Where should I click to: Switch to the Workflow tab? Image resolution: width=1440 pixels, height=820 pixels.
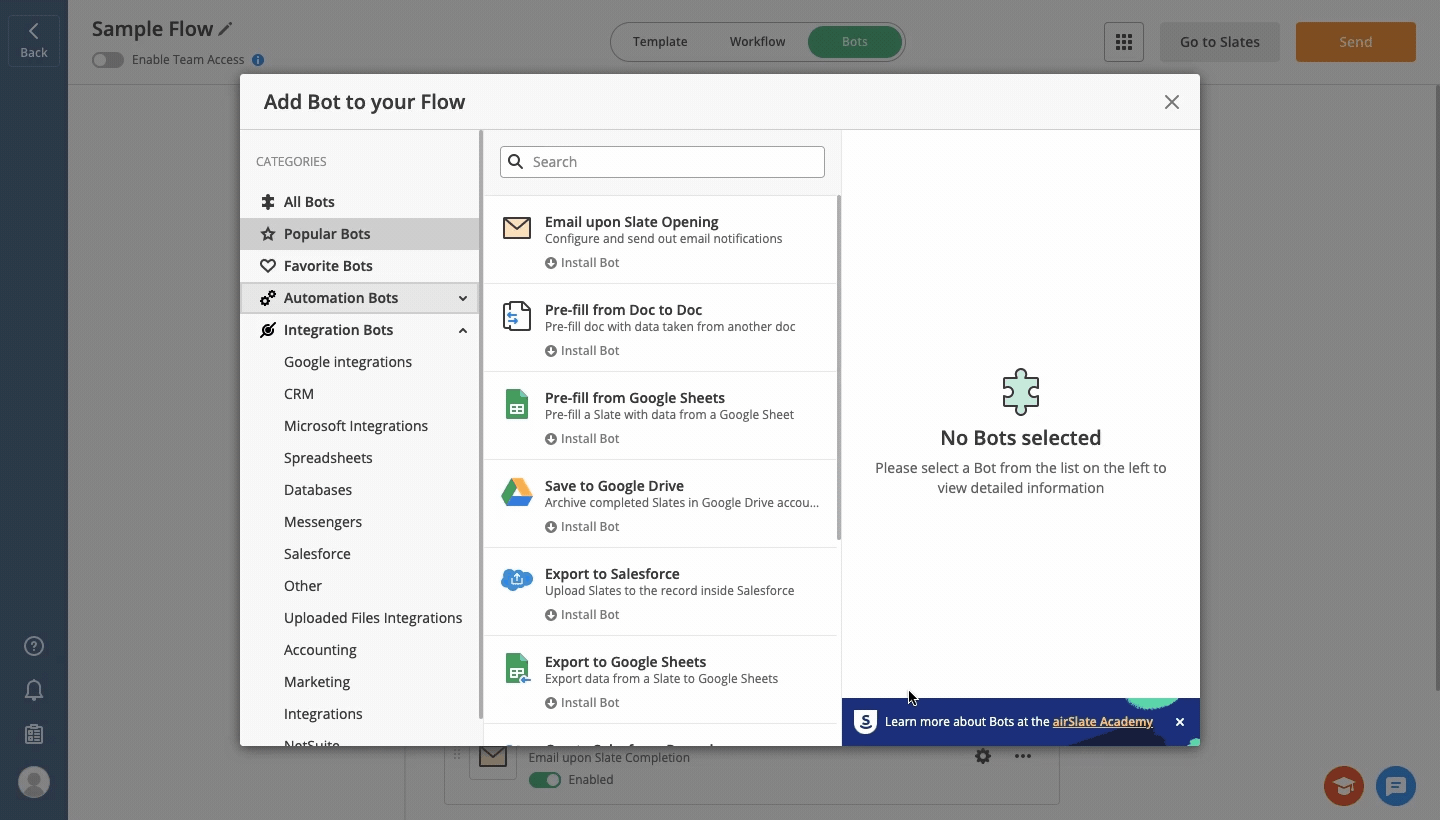(757, 42)
